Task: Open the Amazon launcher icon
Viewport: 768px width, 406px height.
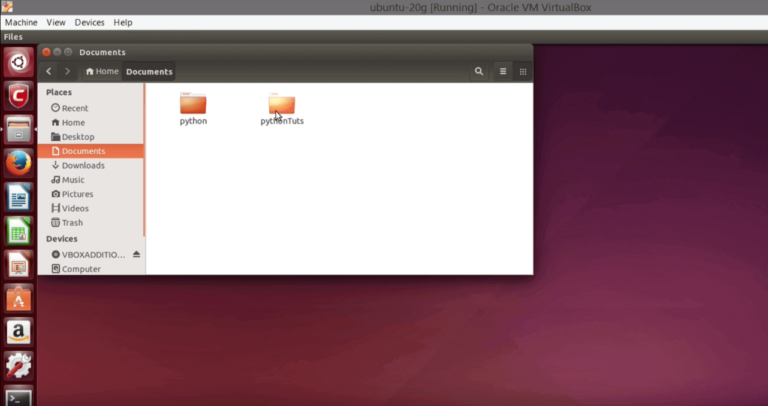Action: [18, 331]
